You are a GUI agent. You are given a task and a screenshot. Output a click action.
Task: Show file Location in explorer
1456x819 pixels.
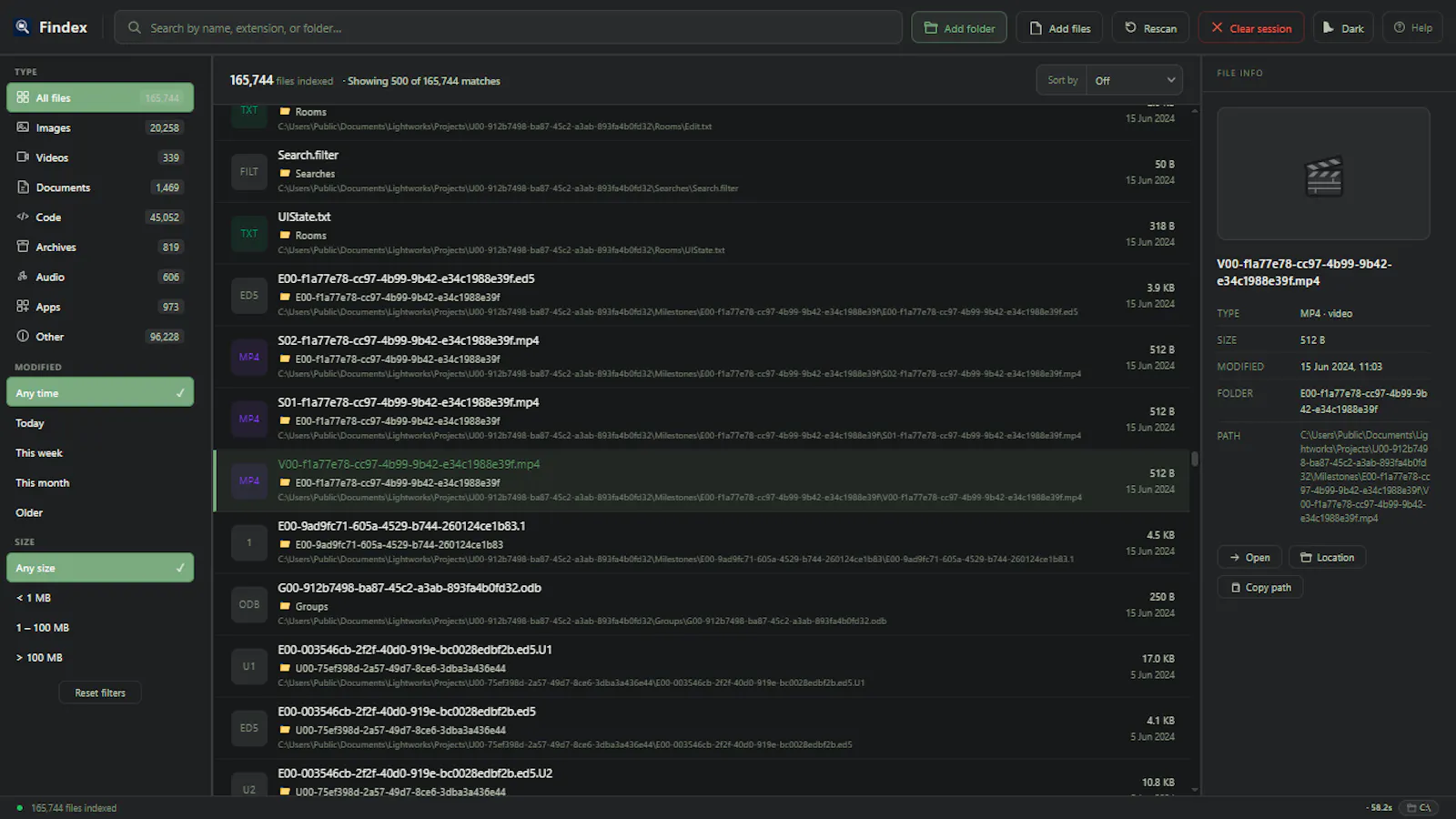(1327, 558)
